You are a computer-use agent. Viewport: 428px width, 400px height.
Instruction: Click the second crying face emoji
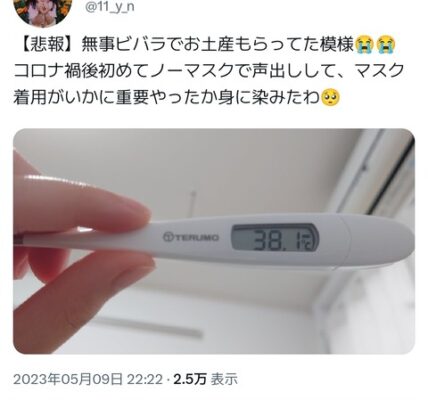pyautogui.click(x=386, y=46)
